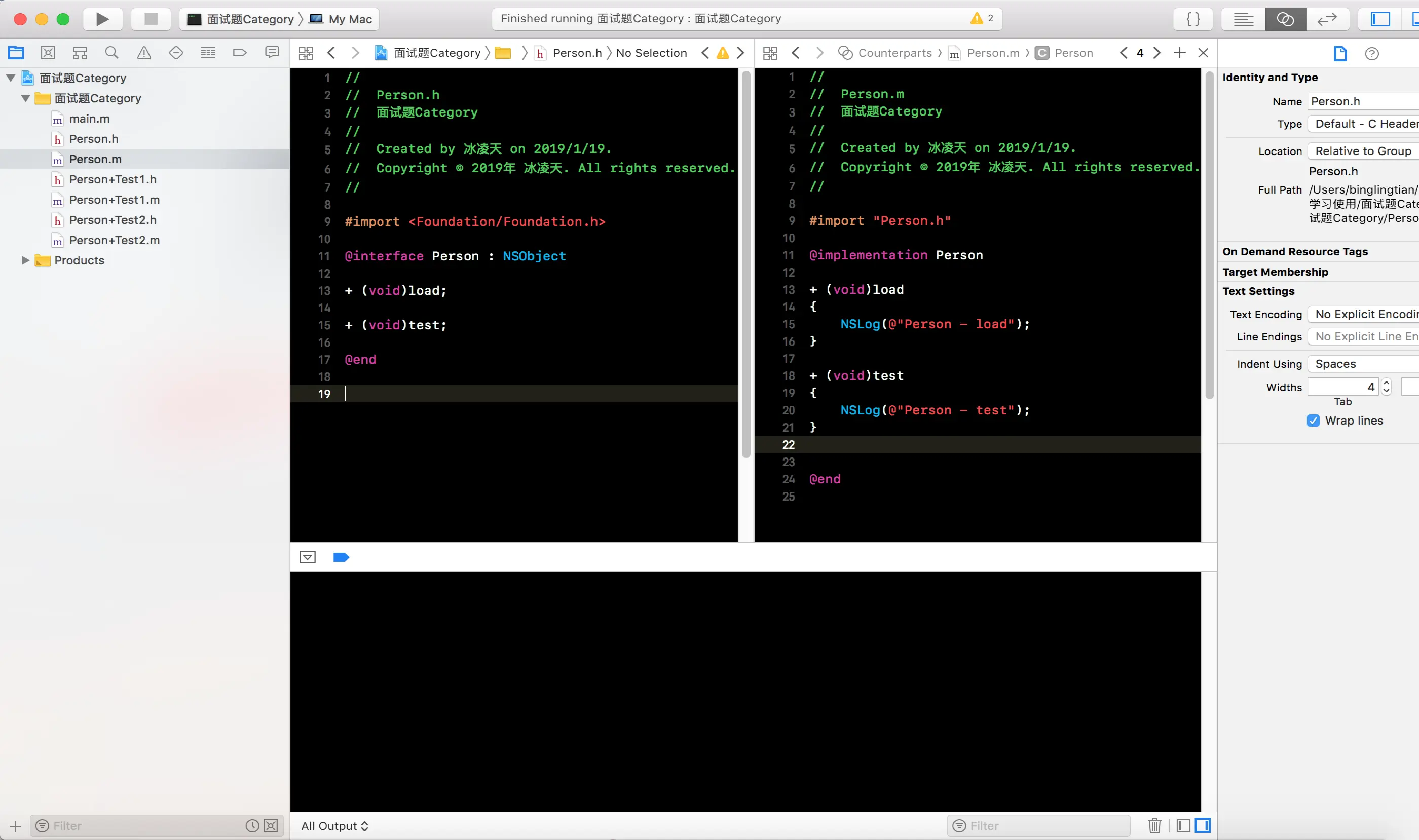Click the trash icon to clear console

[x=1154, y=825]
